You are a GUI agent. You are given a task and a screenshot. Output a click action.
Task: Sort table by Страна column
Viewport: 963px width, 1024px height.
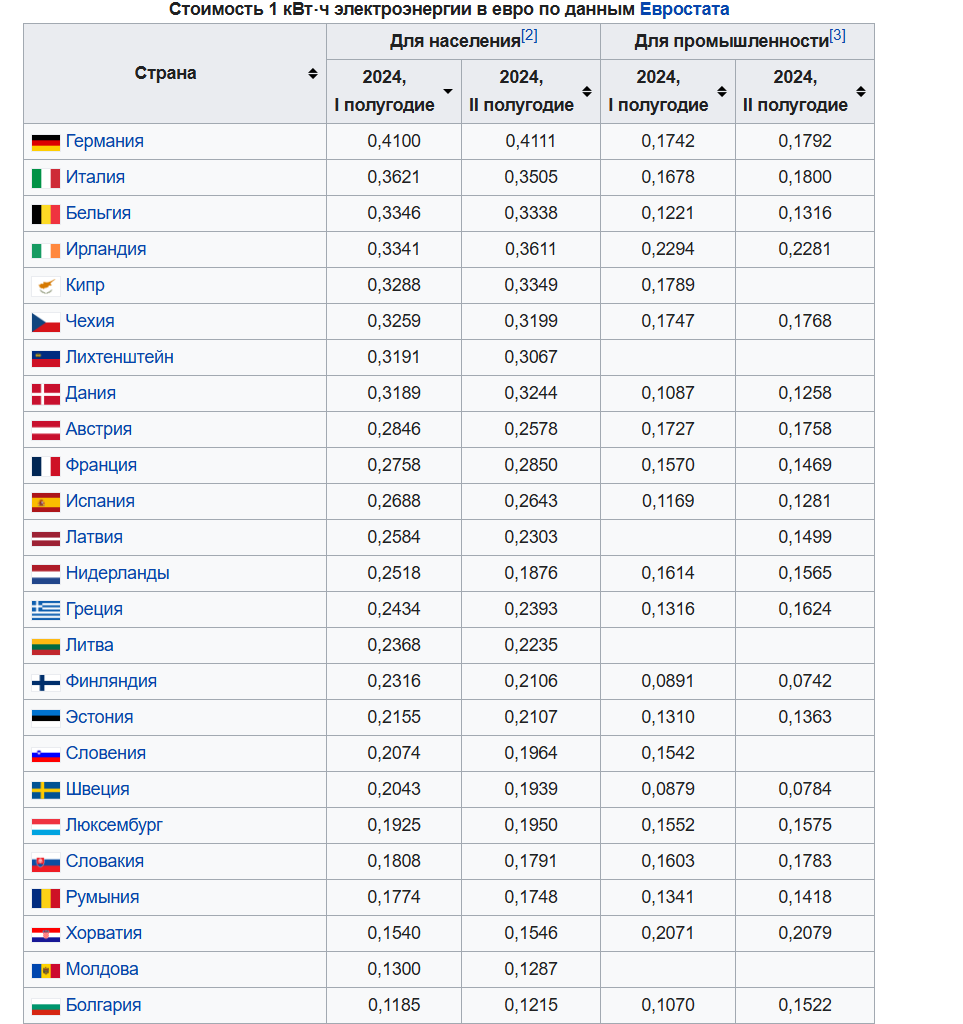[313, 74]
